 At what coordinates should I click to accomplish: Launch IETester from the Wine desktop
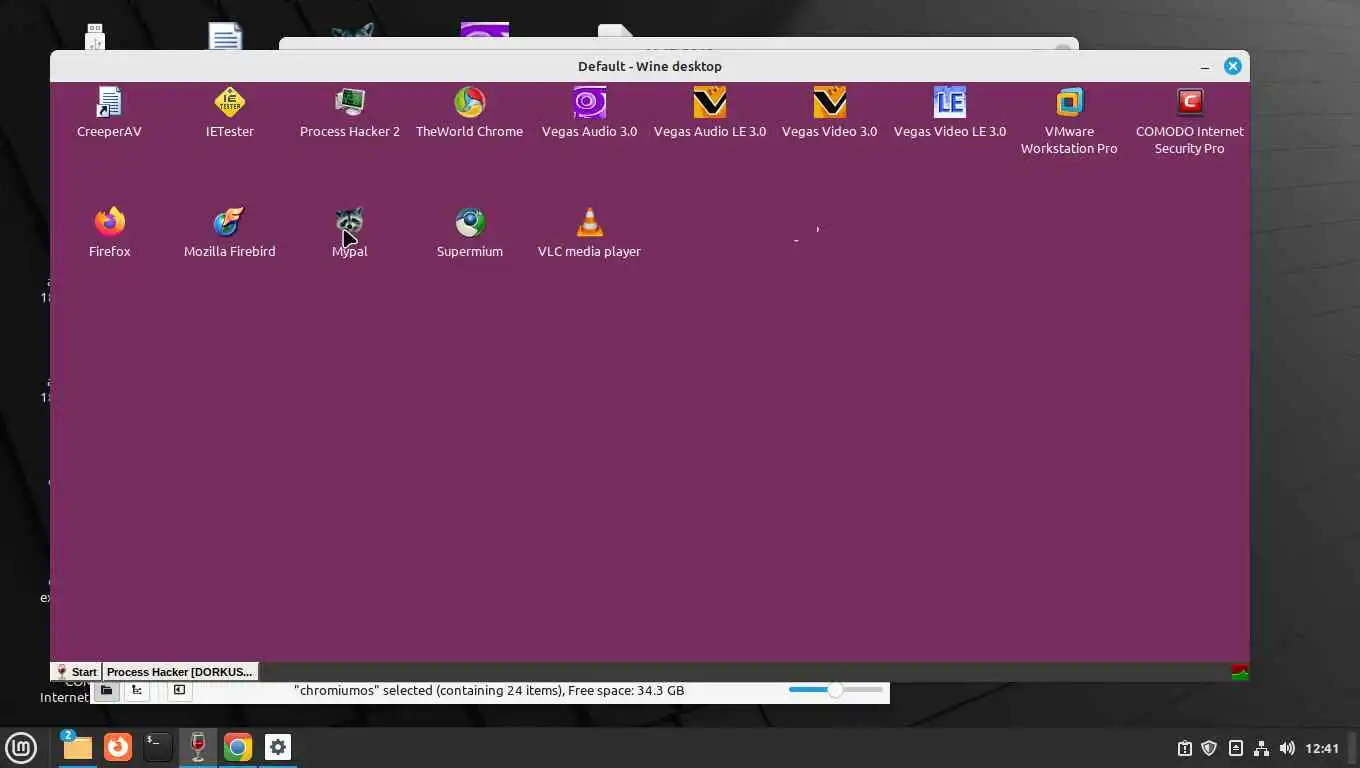pos(230,102)
